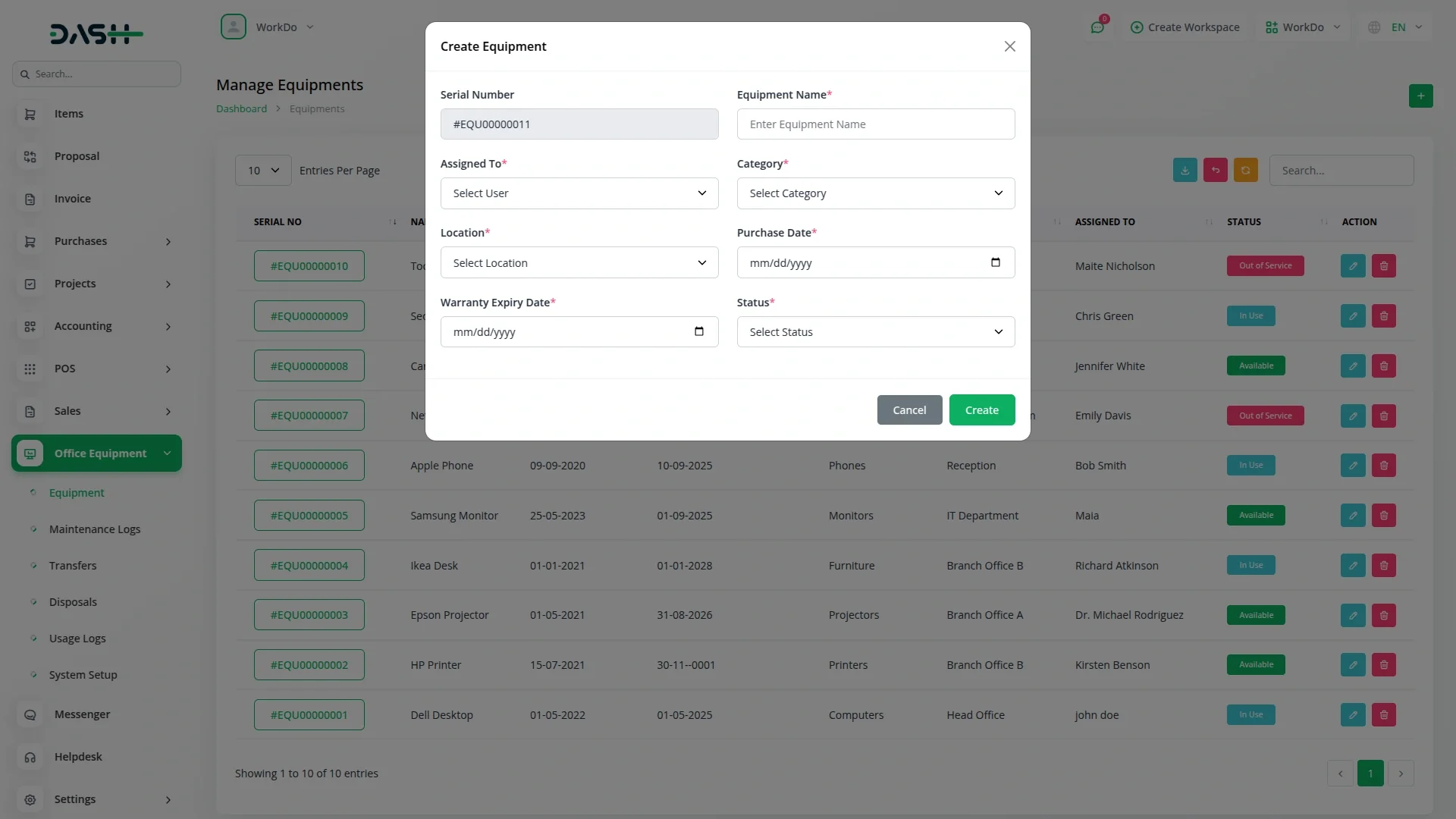The image size is (1456, 819).
Task: Delete the #EQU00000001 Dell Desktop row
Action: (x=1383, y=714)
